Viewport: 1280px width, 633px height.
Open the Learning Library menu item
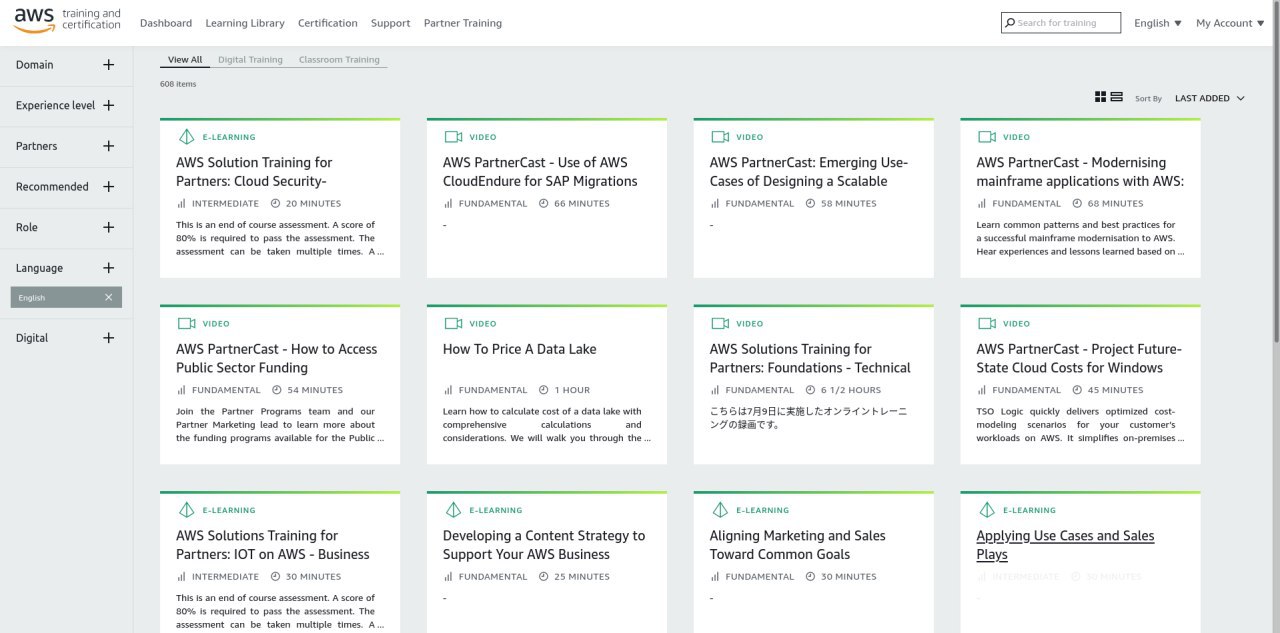(245, 23)
